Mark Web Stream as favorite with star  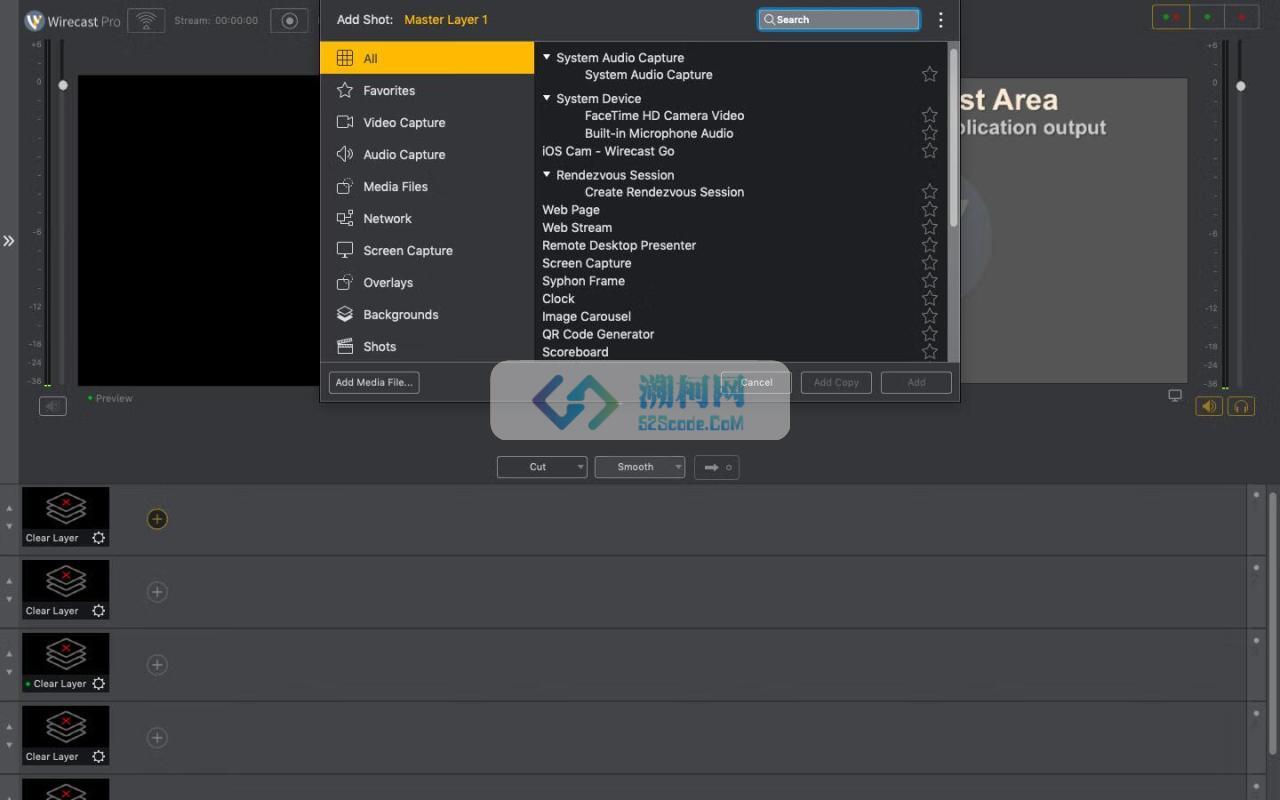coord(929,227)
